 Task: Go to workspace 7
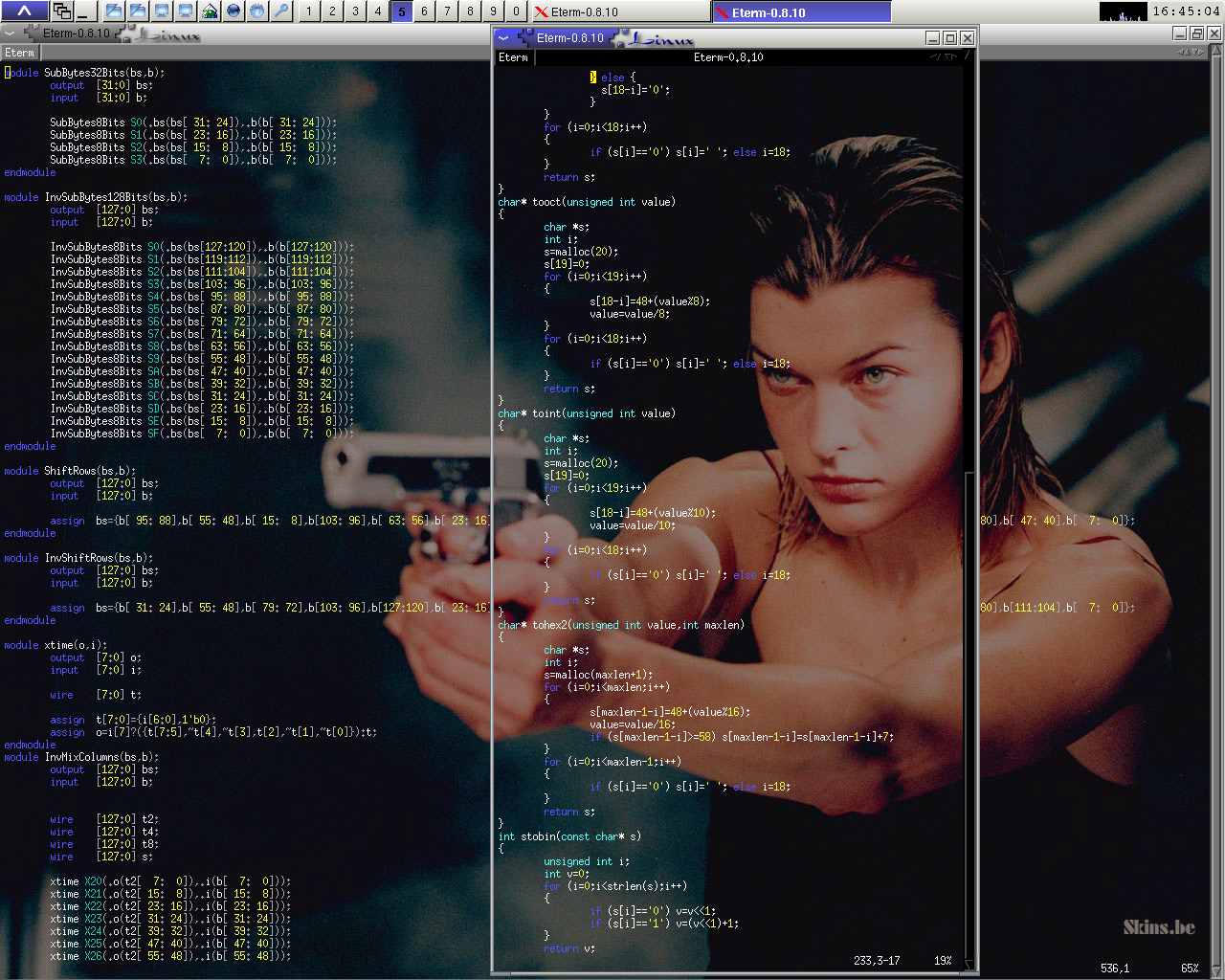pyautogui.click(x=447, y=11)
